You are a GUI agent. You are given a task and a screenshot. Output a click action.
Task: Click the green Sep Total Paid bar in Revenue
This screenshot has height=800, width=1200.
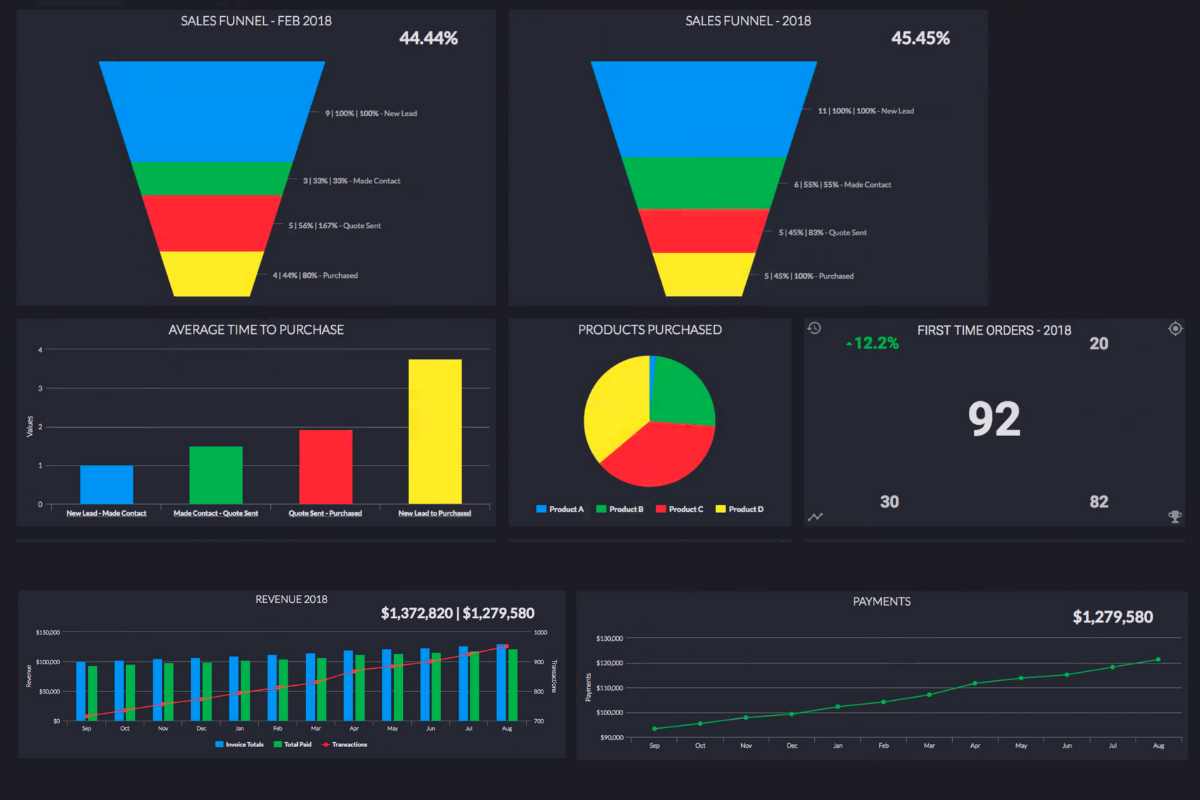pos(93,693)
